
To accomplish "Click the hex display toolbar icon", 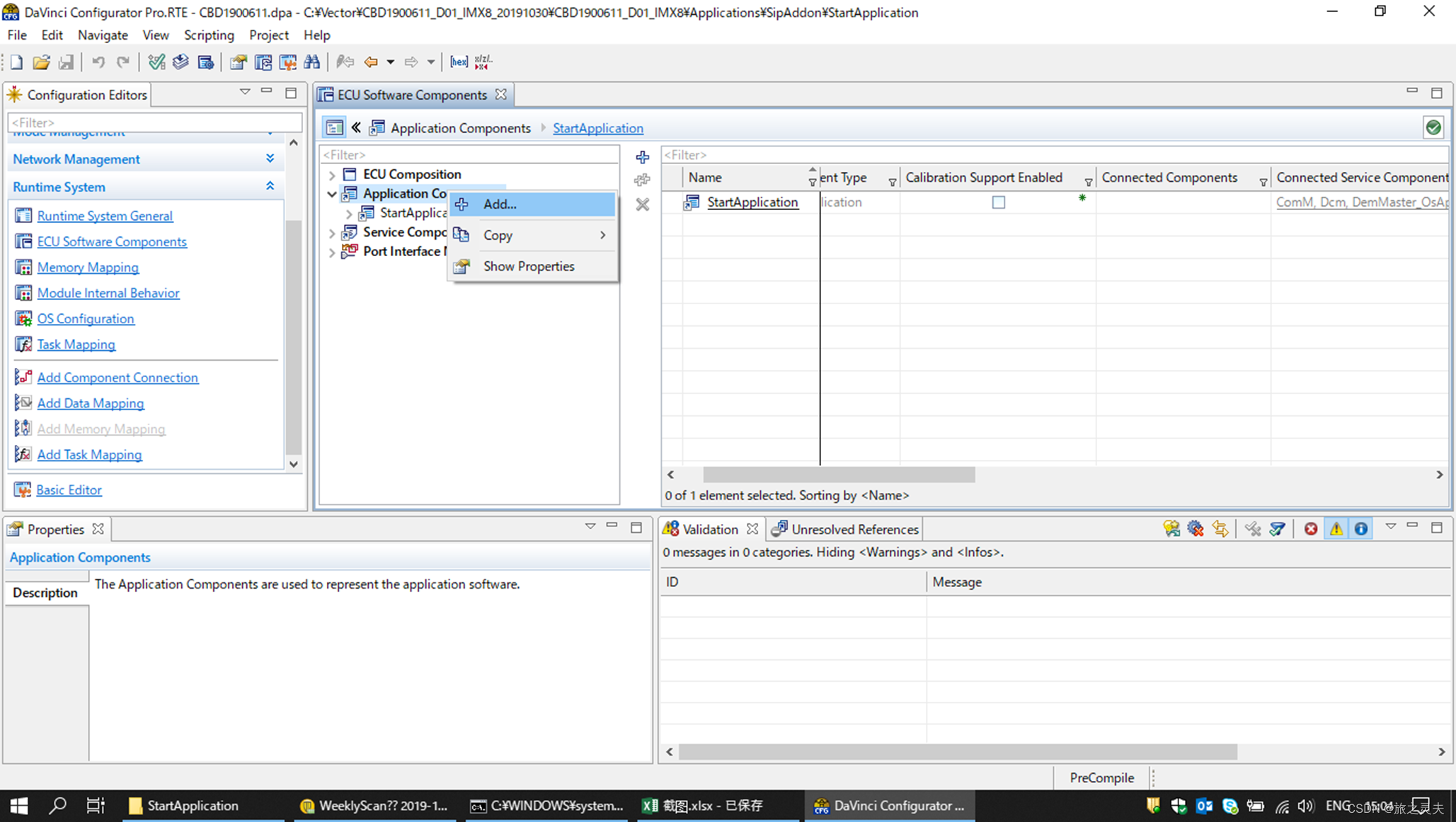I will pos(459,62).
